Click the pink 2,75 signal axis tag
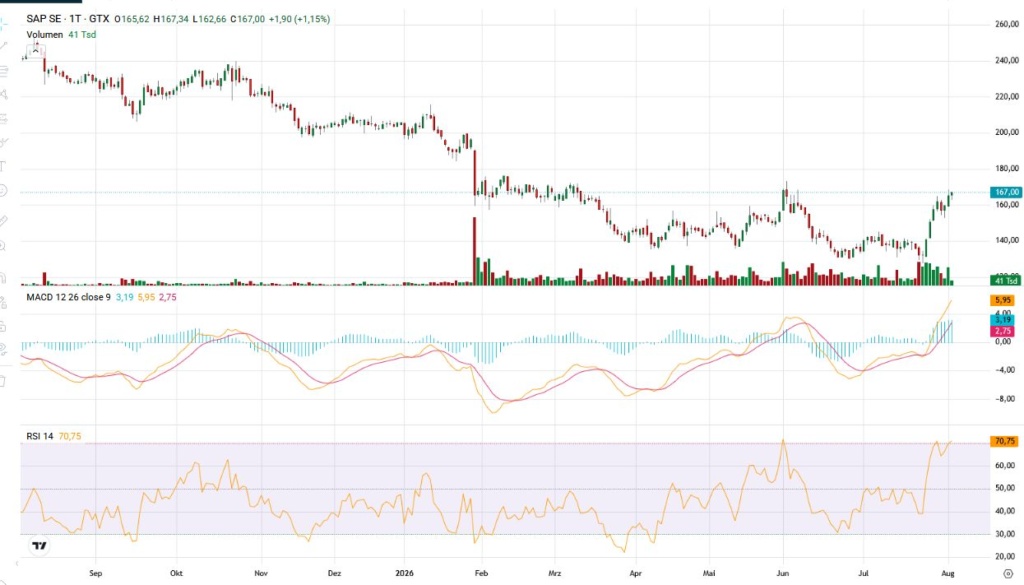The width and height of the screenshot is (1024, 585). [1002, 332]
